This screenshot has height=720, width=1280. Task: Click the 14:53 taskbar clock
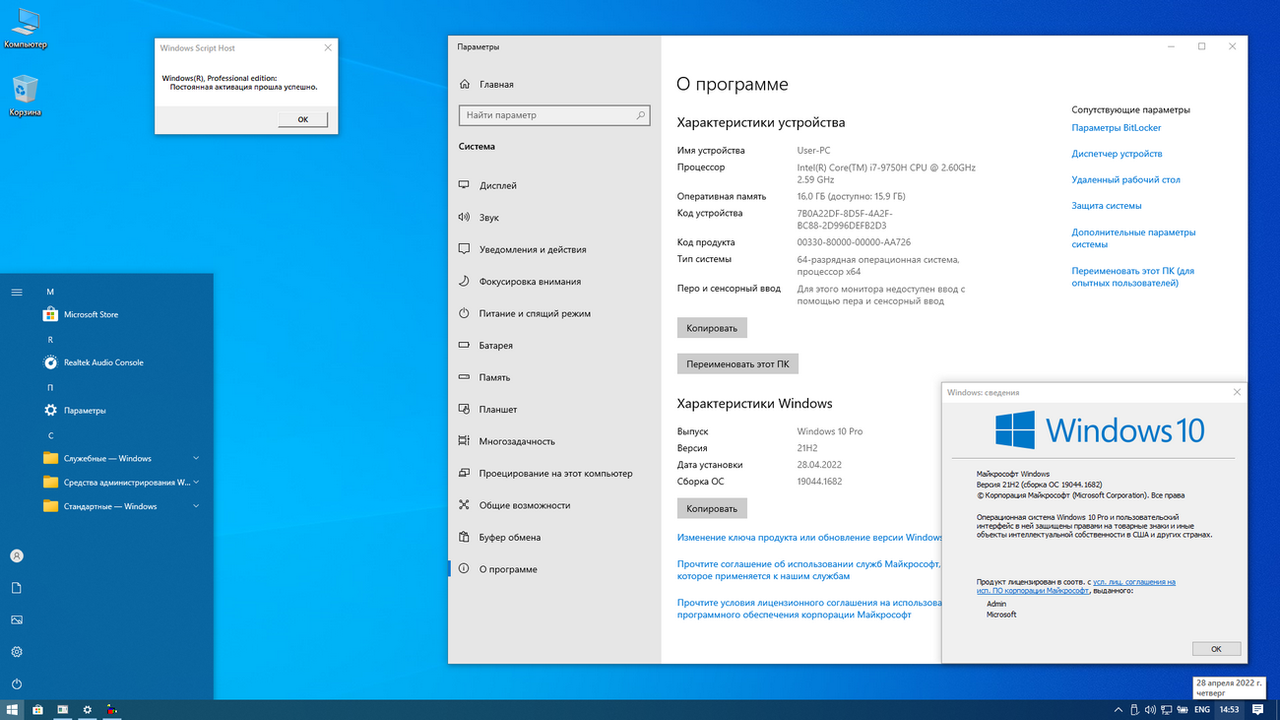point(1229,710)
